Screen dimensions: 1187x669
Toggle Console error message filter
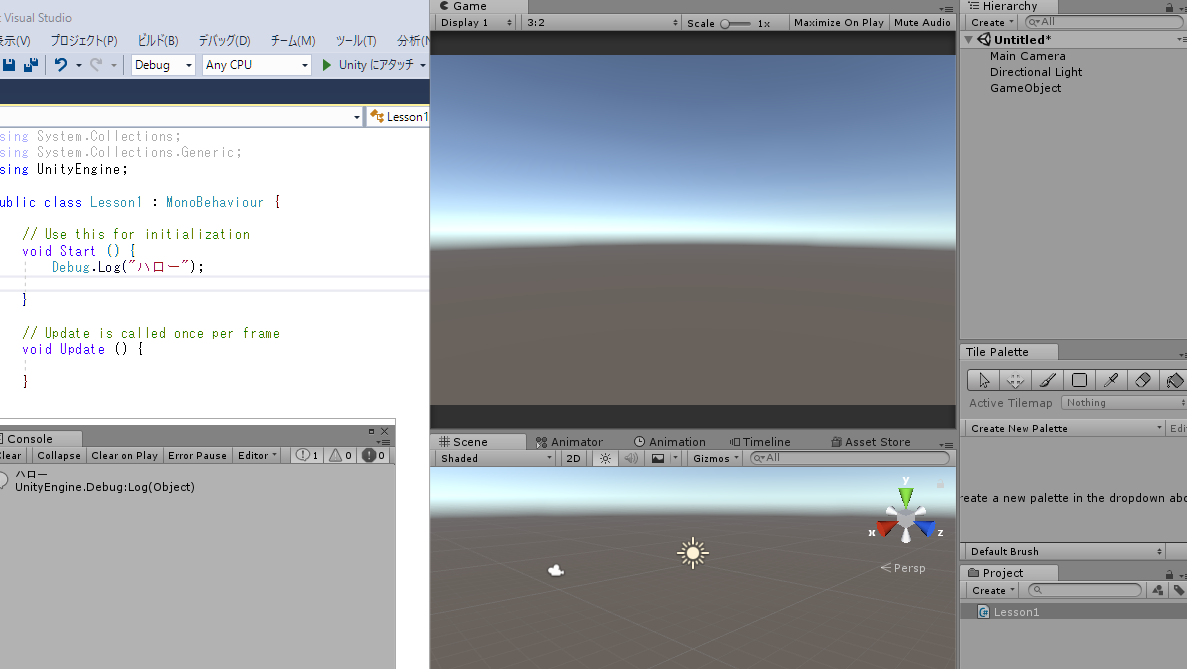(373, 456)
